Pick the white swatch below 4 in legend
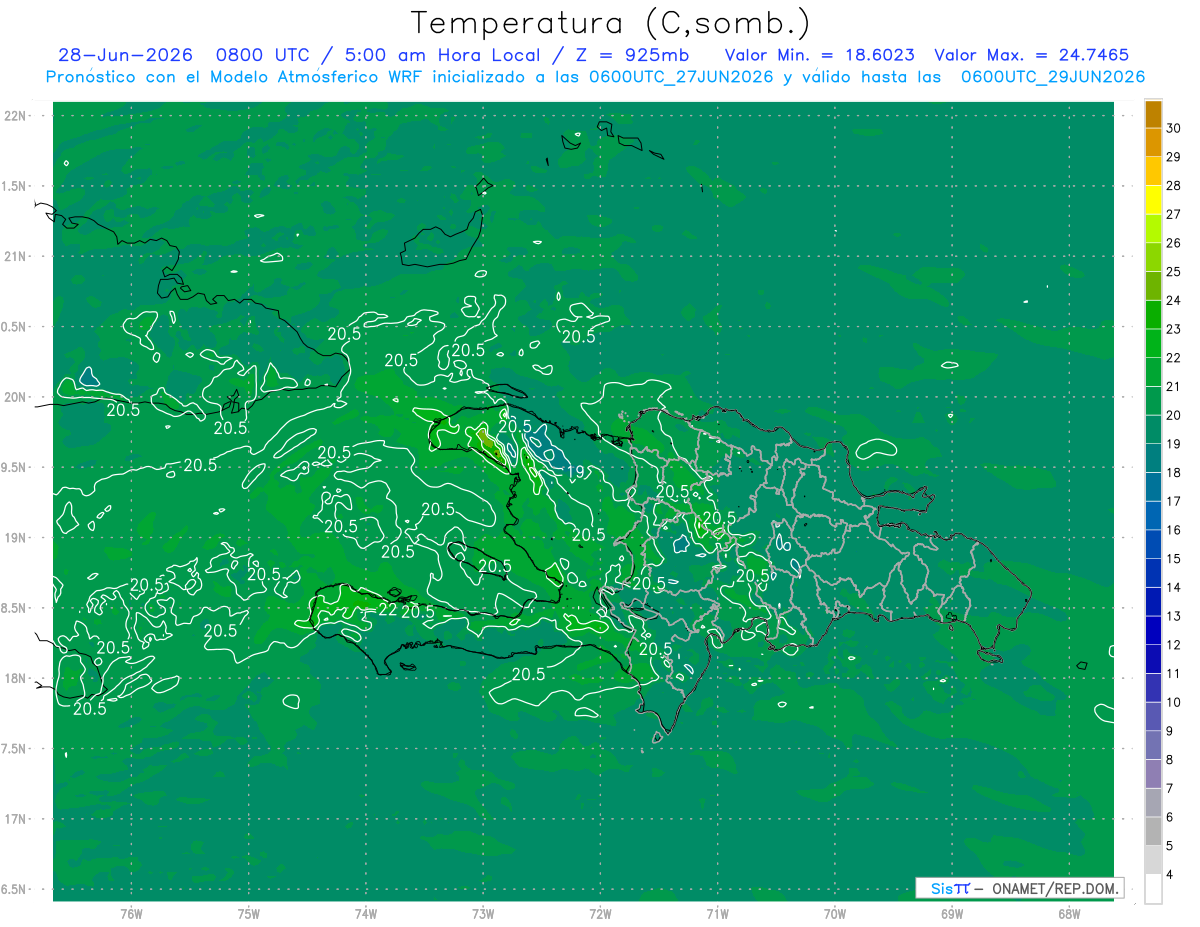 click(1153, 889)
